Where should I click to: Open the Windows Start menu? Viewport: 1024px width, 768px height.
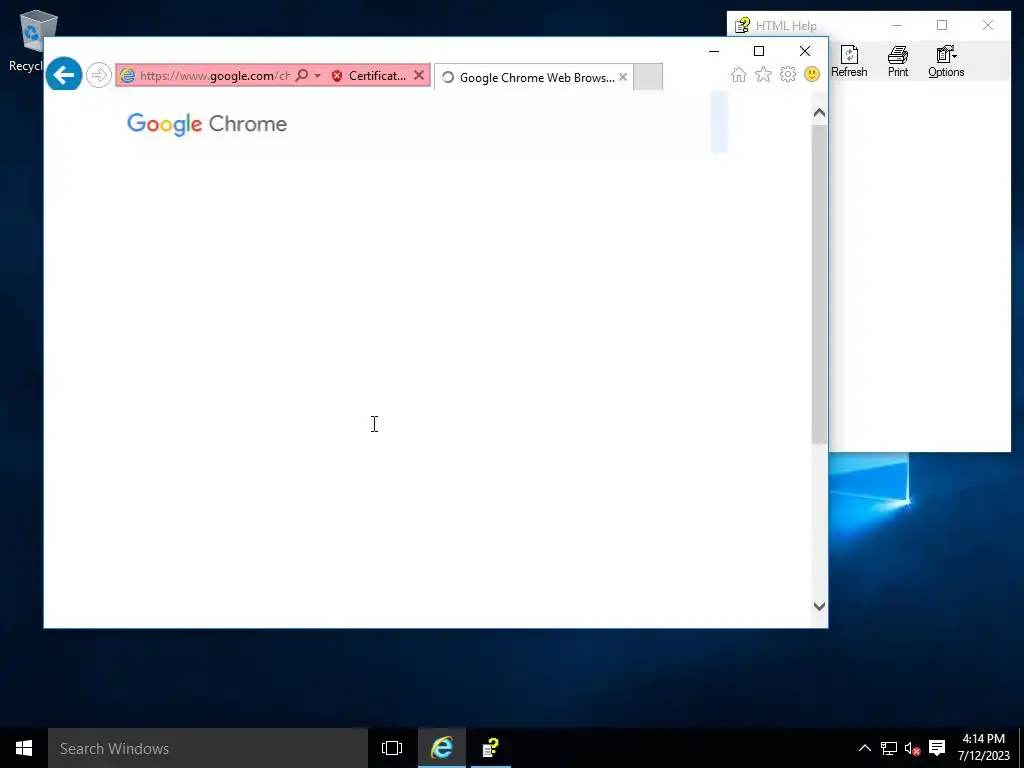(x=24, y=748)
